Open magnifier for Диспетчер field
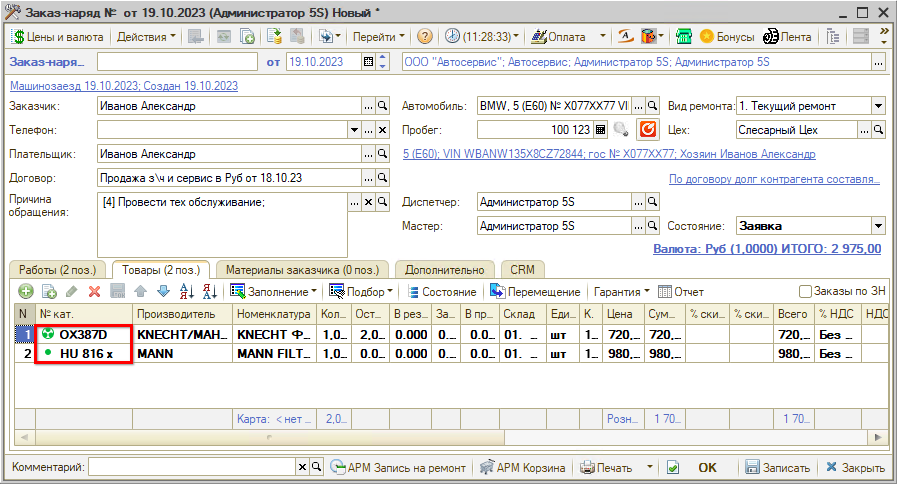Screen dimensions: 897x484 click(x=652, y=202)
